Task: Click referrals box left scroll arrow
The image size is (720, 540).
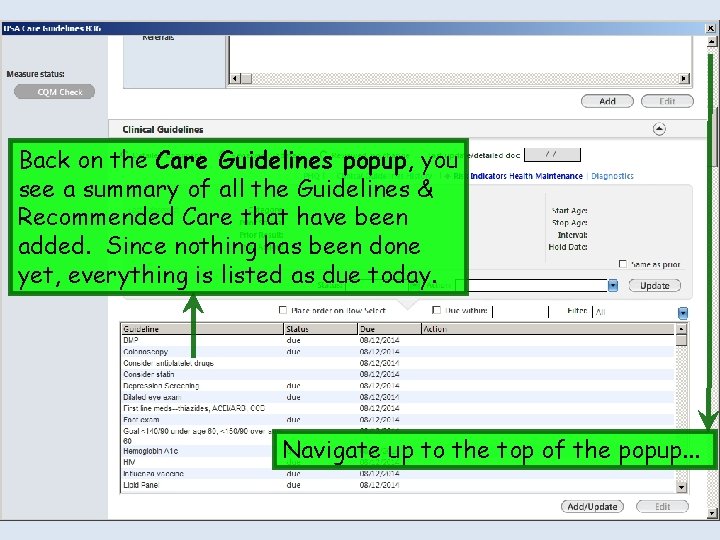Action: tap(235, 79)
